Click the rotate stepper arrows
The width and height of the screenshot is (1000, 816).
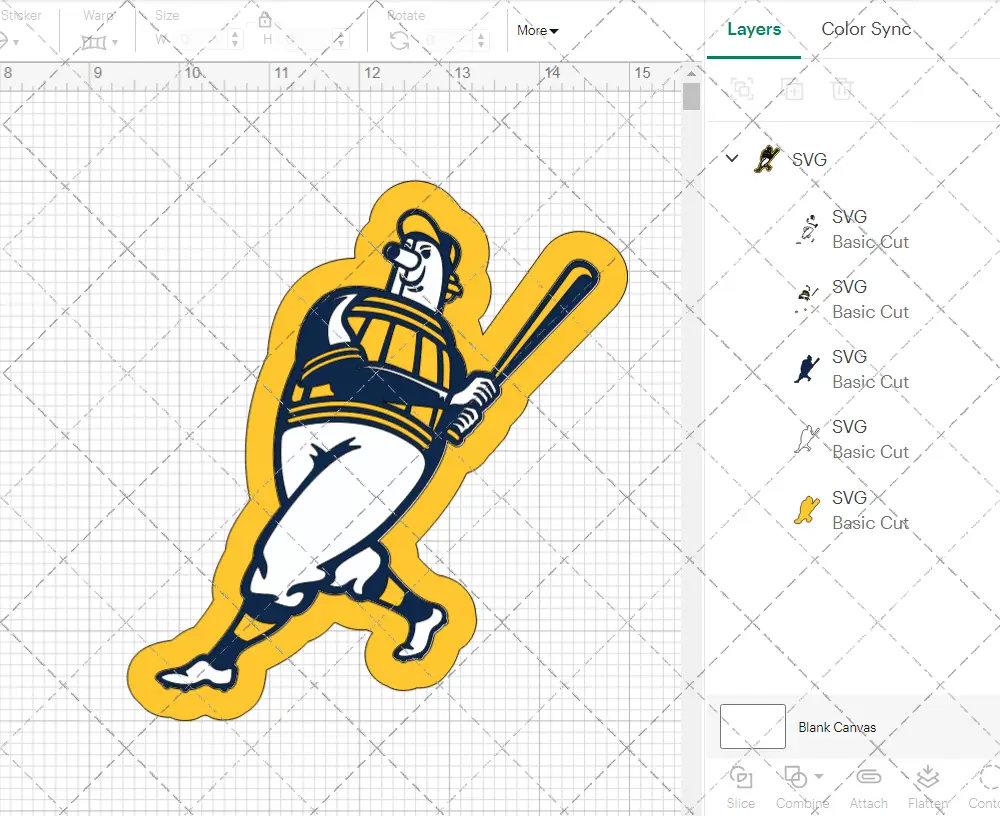point(481,40)
